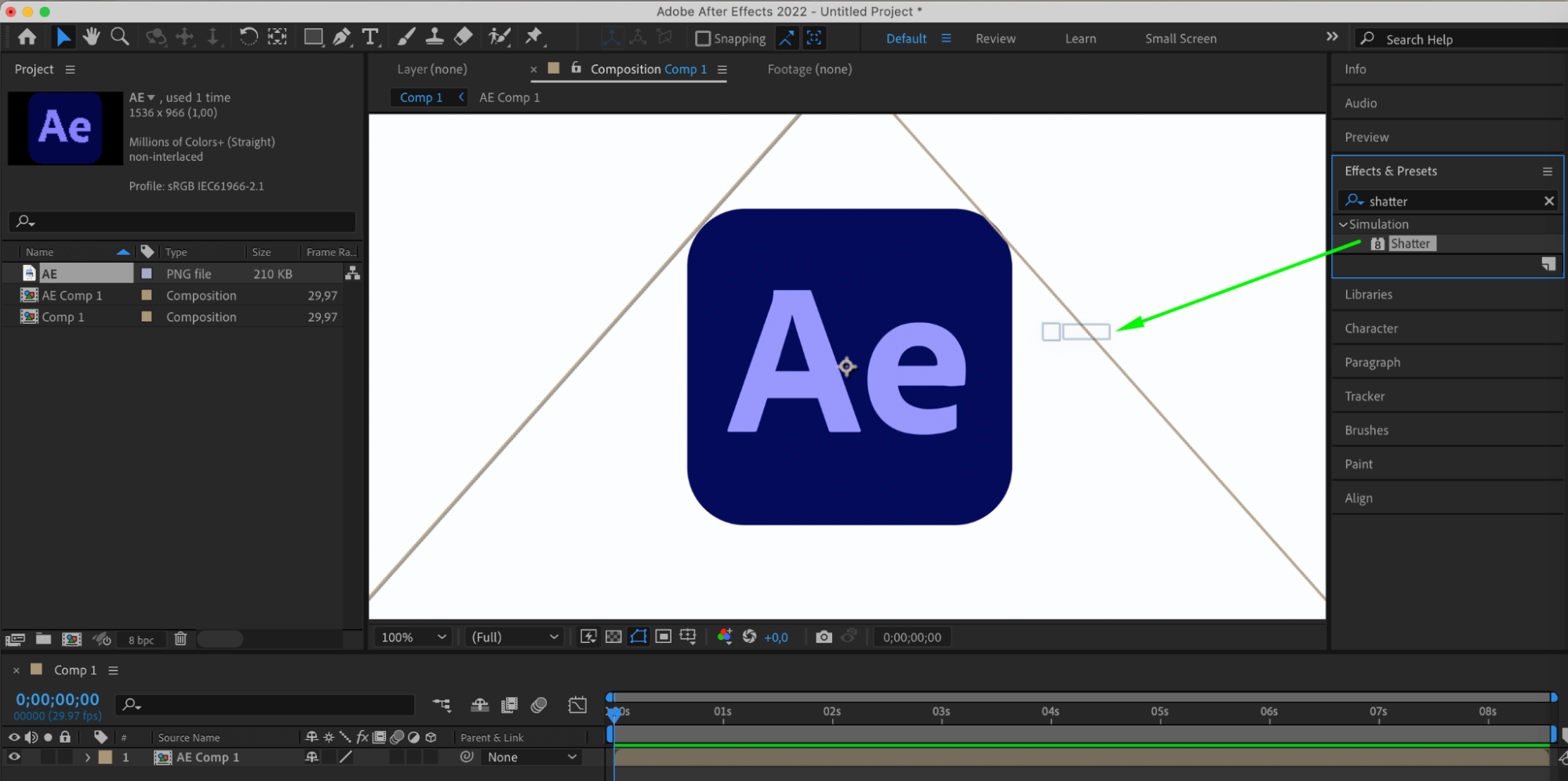Take a snapshot with camera icon
The image size is (1568, 781).
point(824,637)
